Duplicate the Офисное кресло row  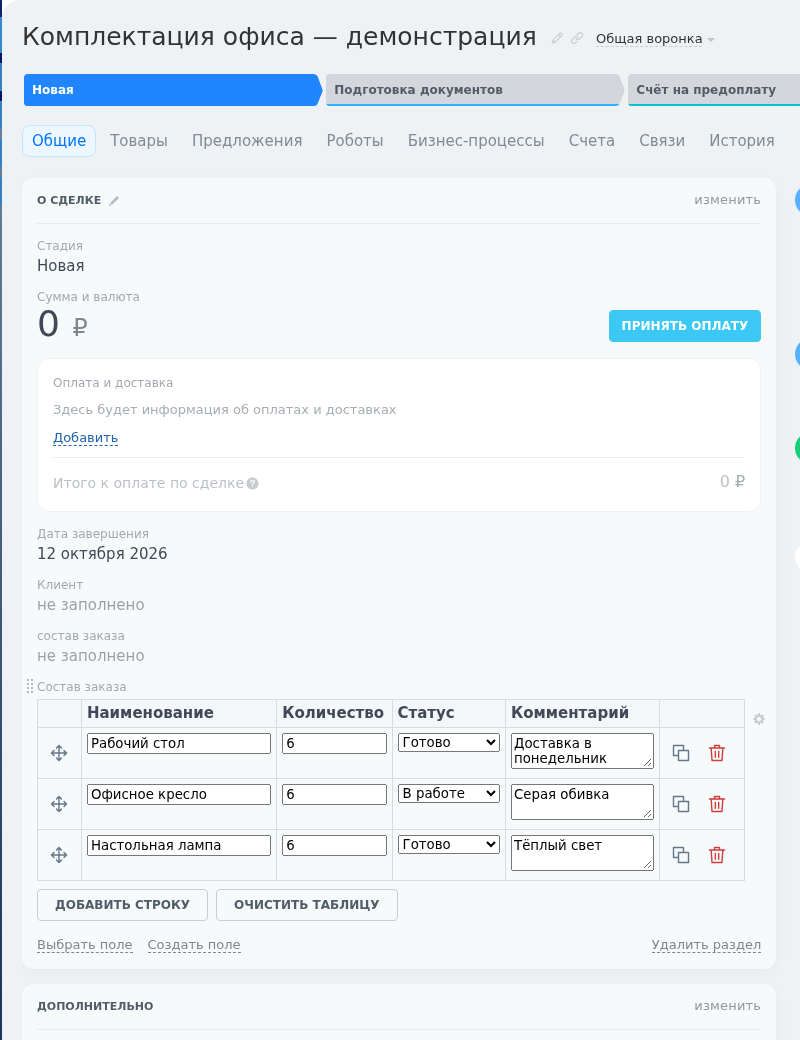[x=681, y=804]
